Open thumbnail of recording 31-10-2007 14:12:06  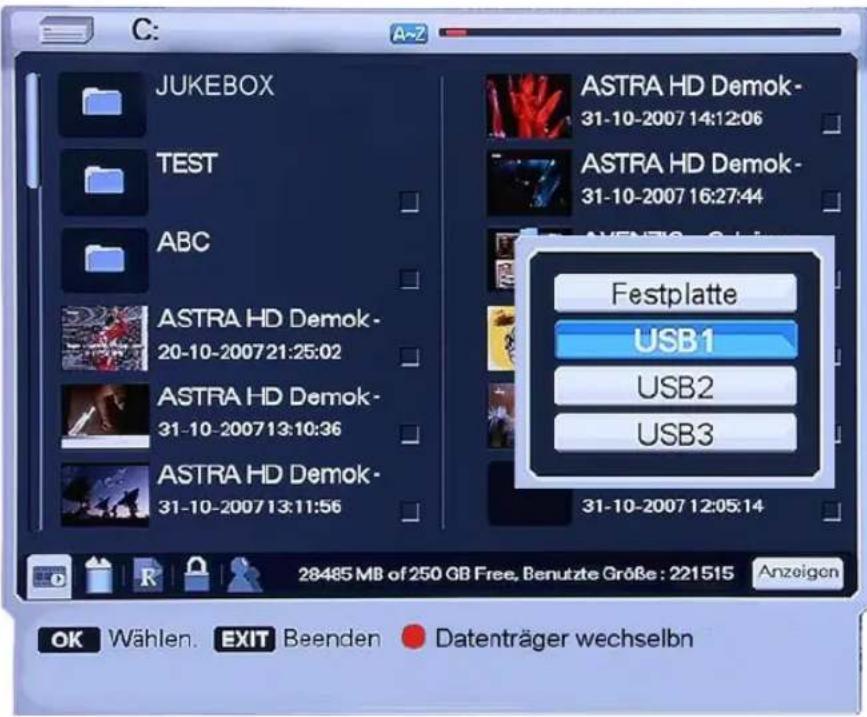[x=529, y=105]
